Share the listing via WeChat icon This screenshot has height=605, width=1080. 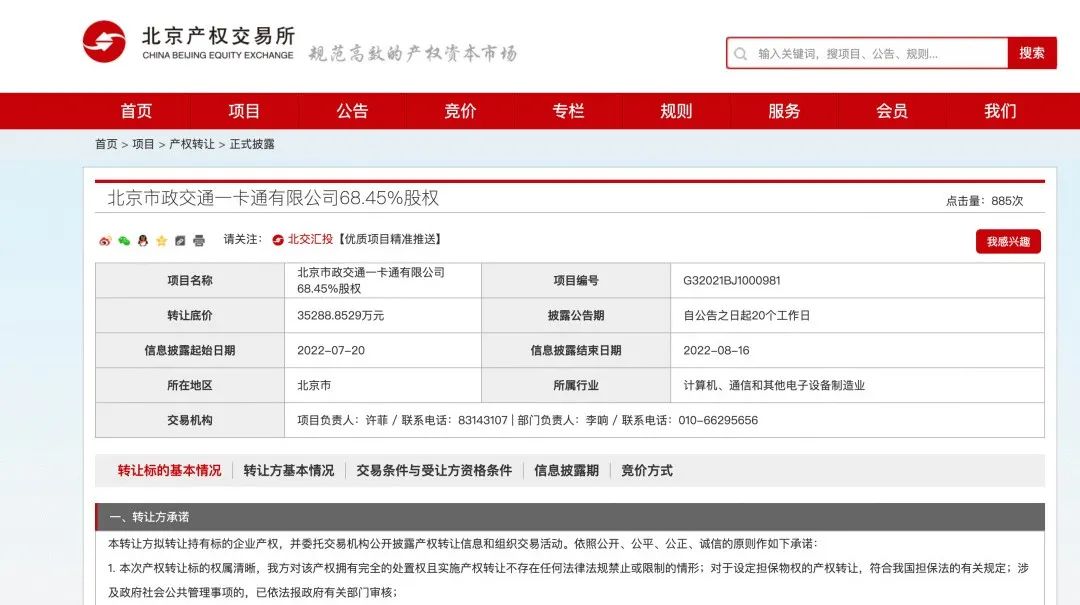click(x=124, y=240)
